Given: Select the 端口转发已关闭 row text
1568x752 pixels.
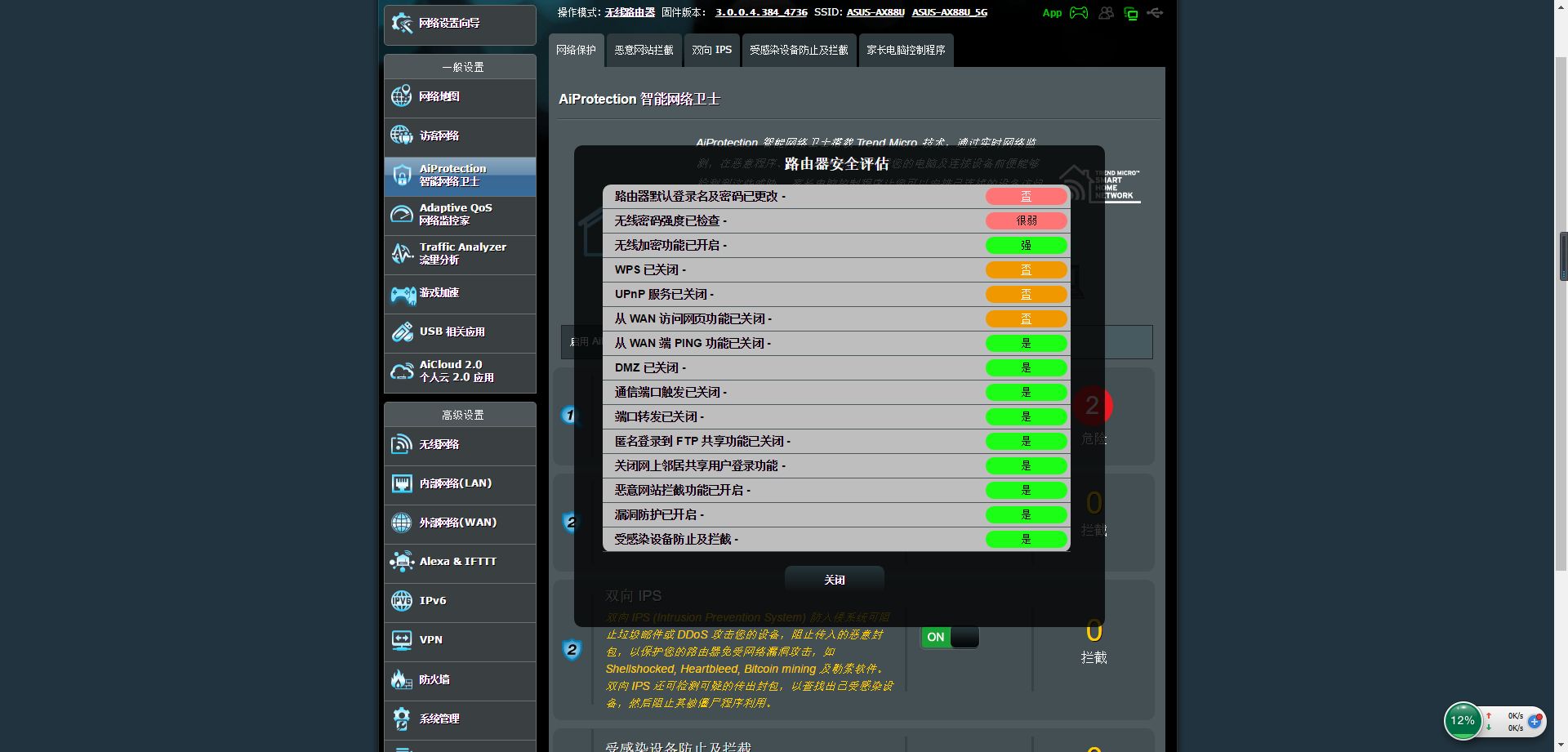Looking at the screenshot, I should tap(659, 416).
